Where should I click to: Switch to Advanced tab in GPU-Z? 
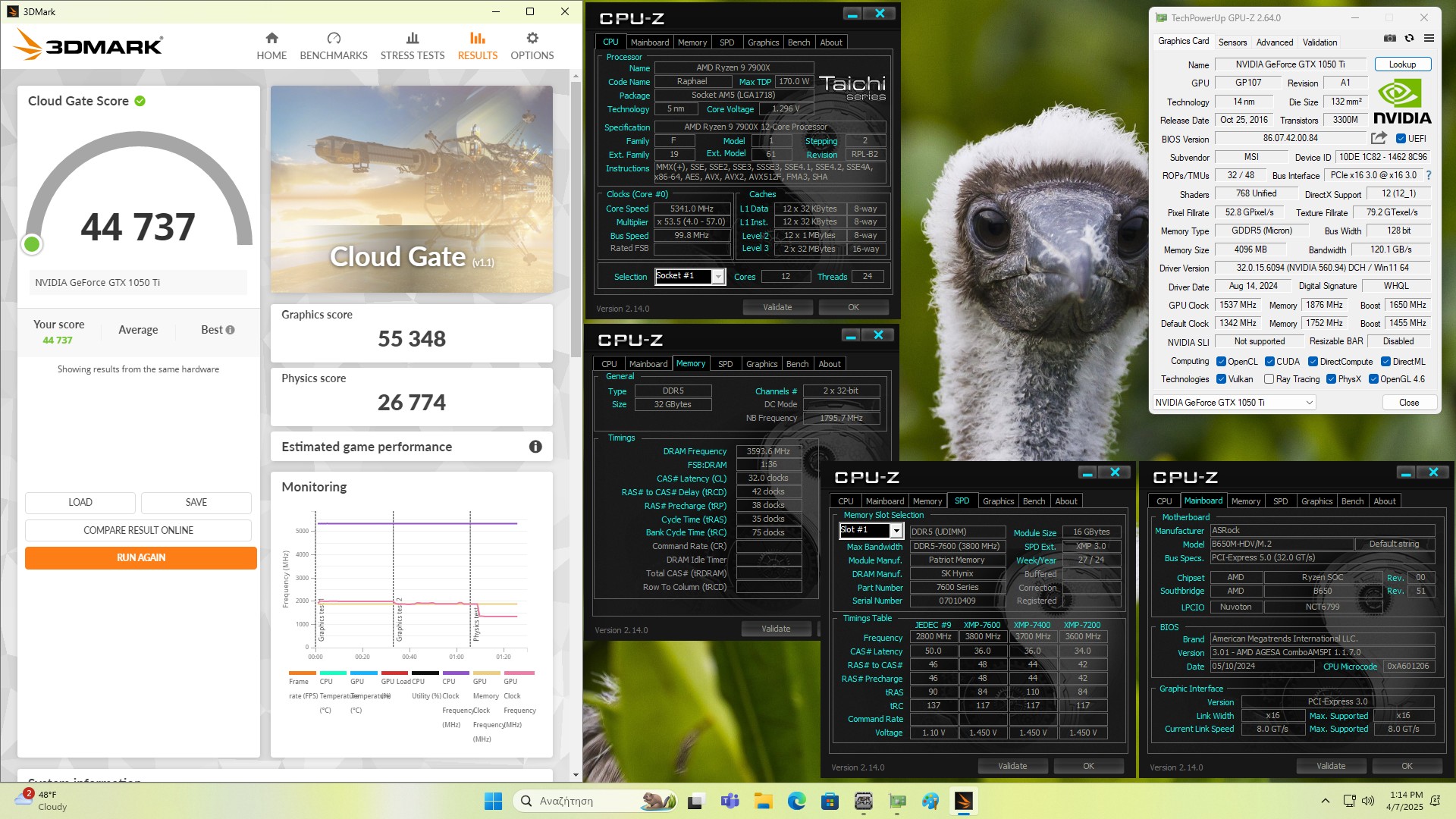[x=1275, y=42]
